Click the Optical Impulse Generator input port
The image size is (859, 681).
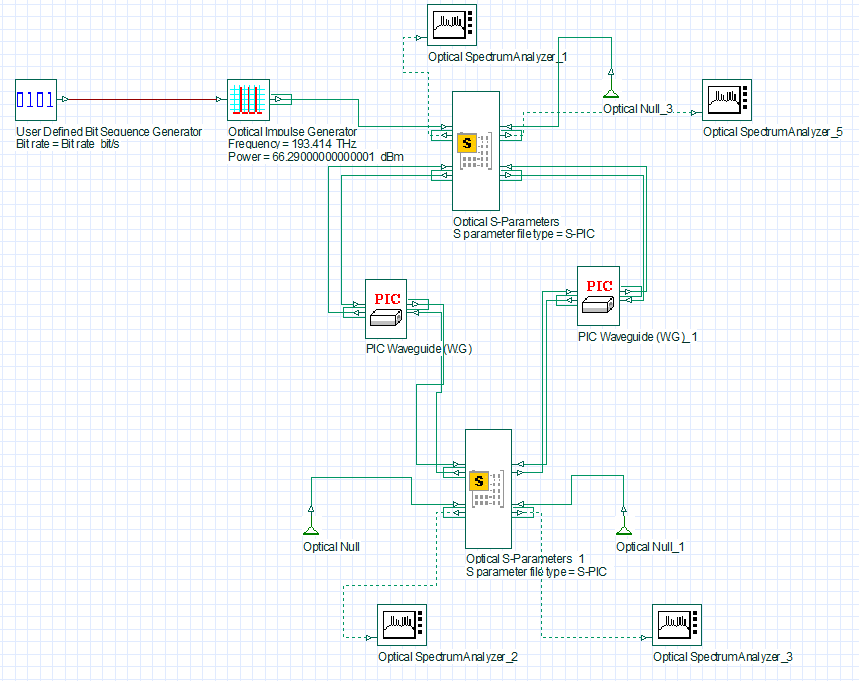click(222, 99)
